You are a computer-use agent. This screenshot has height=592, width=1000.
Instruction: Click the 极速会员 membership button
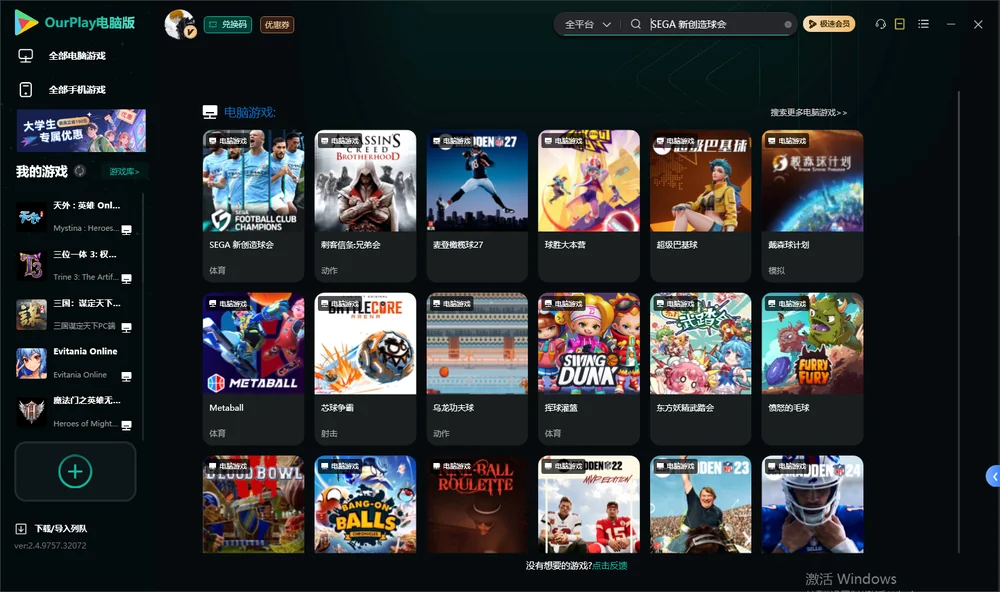[x=829, y=24]
